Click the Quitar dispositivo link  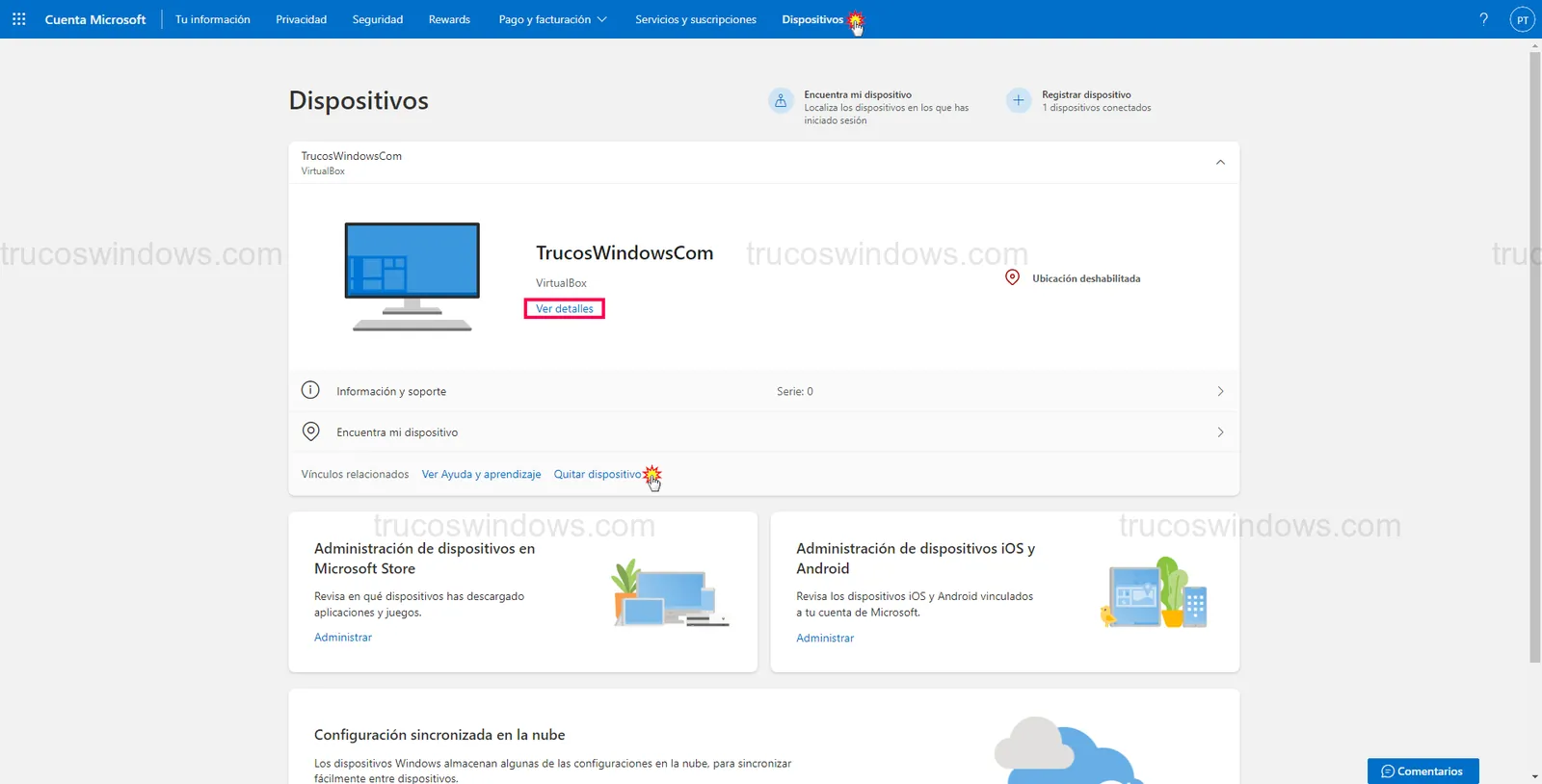[x=597, y=474]
